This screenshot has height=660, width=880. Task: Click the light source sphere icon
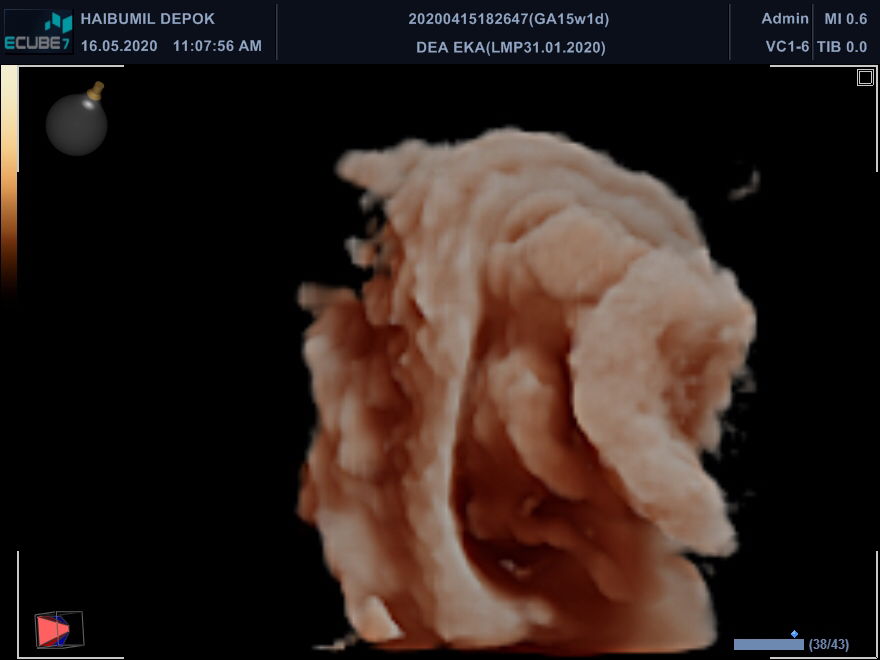coord(76,125)
